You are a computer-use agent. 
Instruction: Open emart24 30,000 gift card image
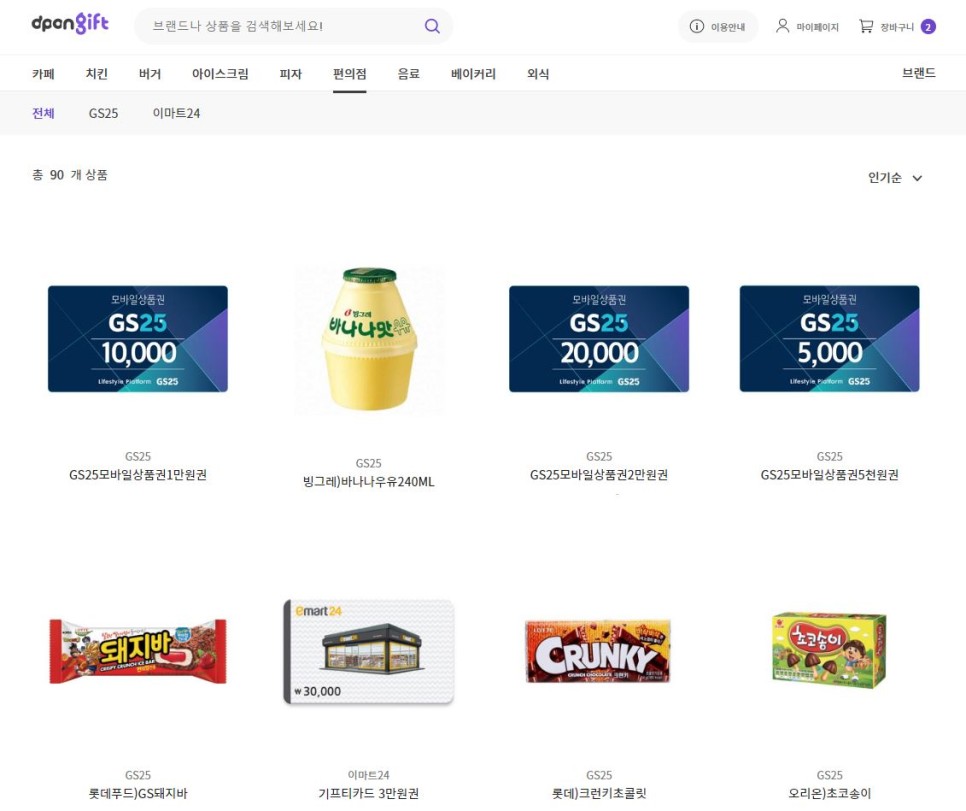[368, 651]
